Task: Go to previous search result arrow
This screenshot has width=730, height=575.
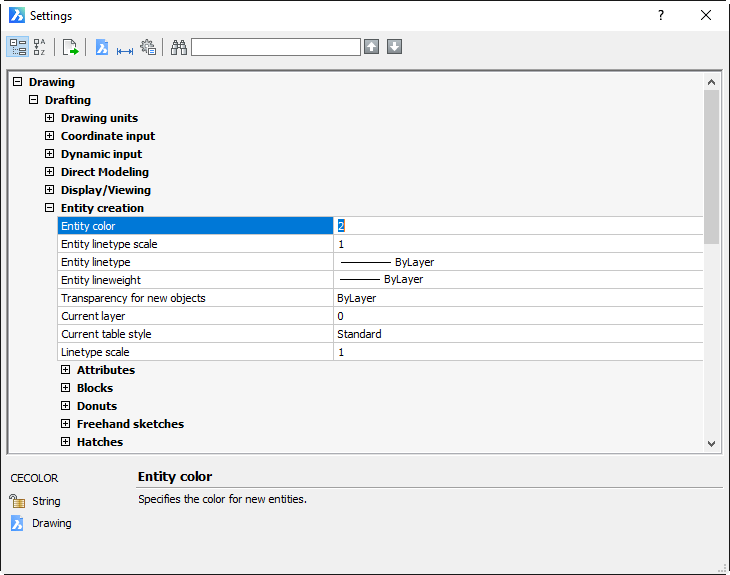Action: [x=371, y=47]
